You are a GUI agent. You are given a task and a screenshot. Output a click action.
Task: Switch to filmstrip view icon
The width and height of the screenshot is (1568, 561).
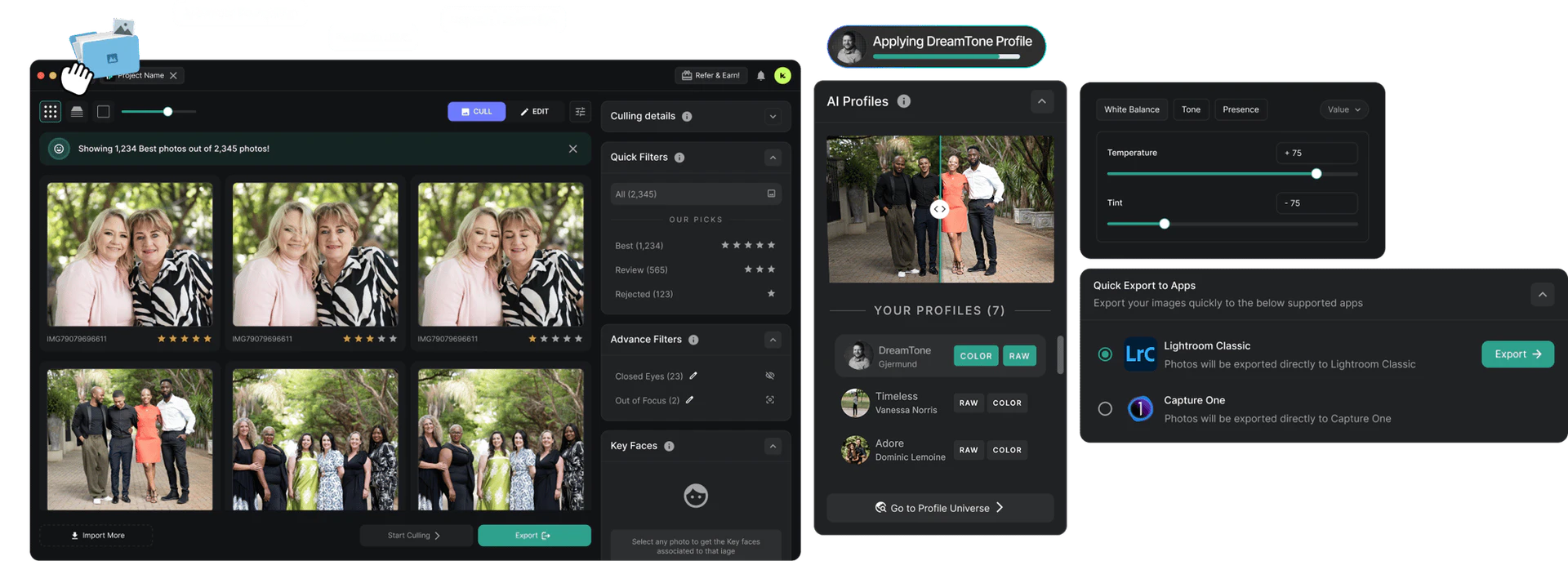click(x=77, y=111)
